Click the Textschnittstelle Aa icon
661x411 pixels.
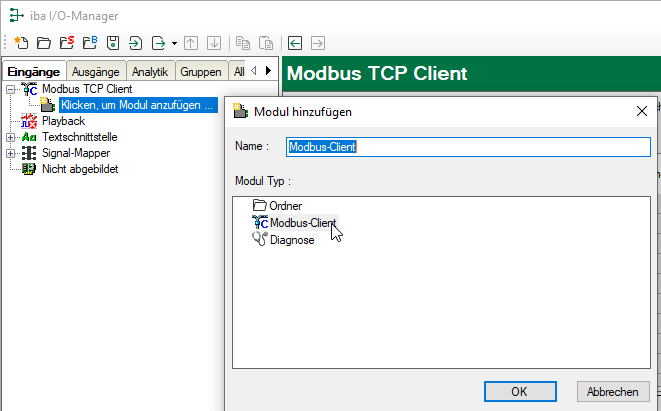pos(29,137)
